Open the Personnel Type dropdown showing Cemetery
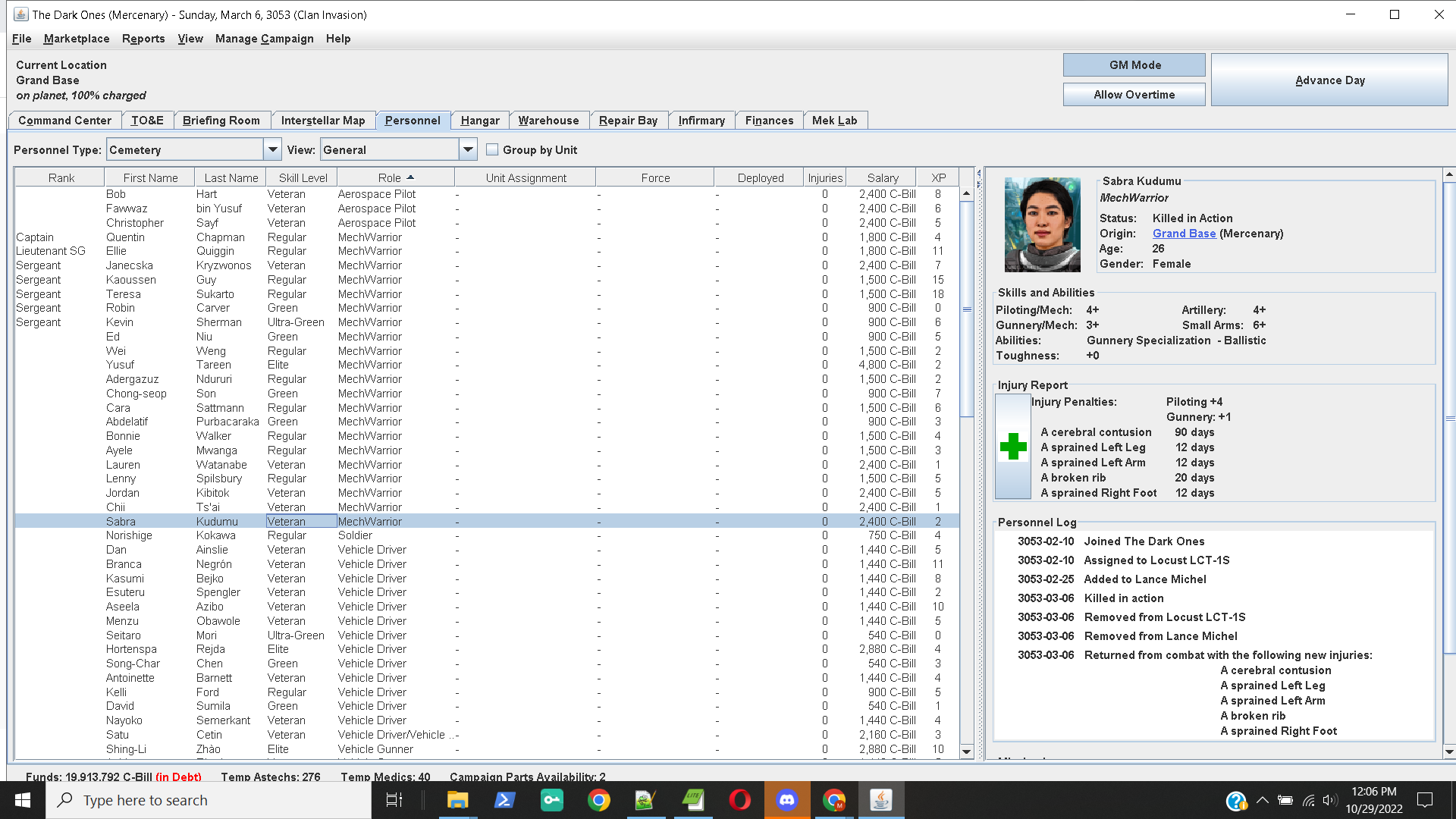The image size is (1456, 819). click(x=272, y=149)
